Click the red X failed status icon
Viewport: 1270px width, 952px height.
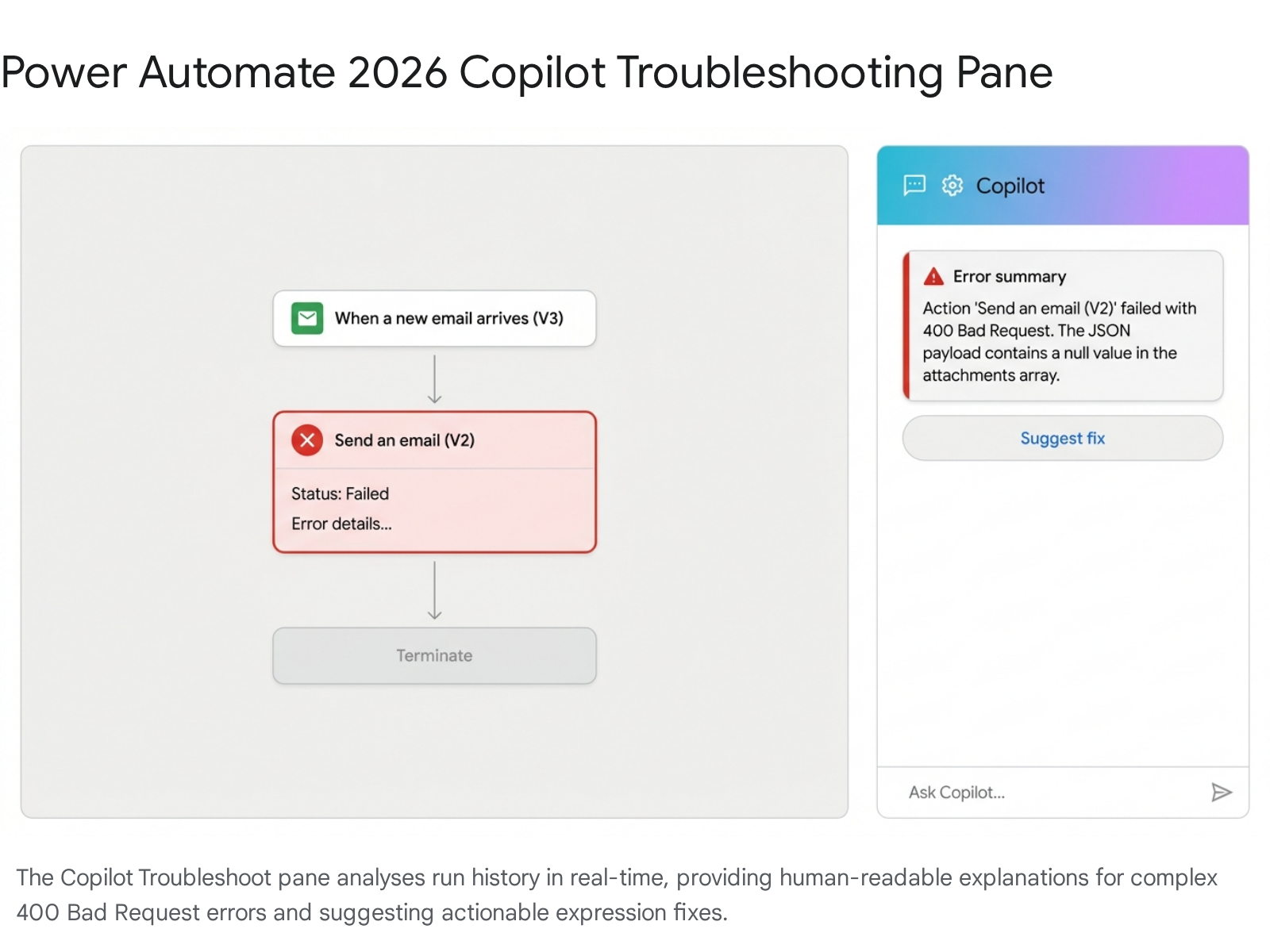point(307,440)
